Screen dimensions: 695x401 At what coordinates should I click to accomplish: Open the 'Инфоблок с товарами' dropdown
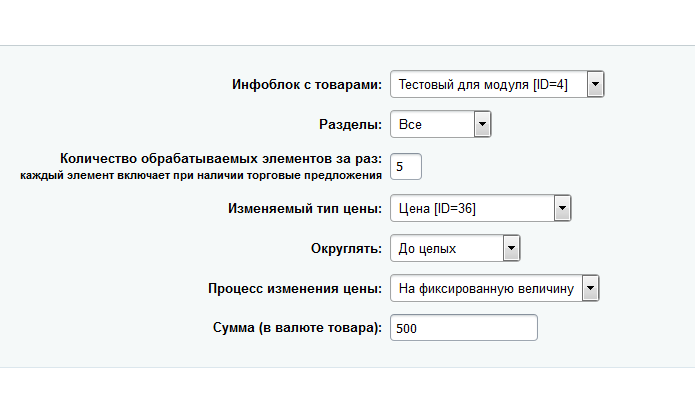(487, 85)
